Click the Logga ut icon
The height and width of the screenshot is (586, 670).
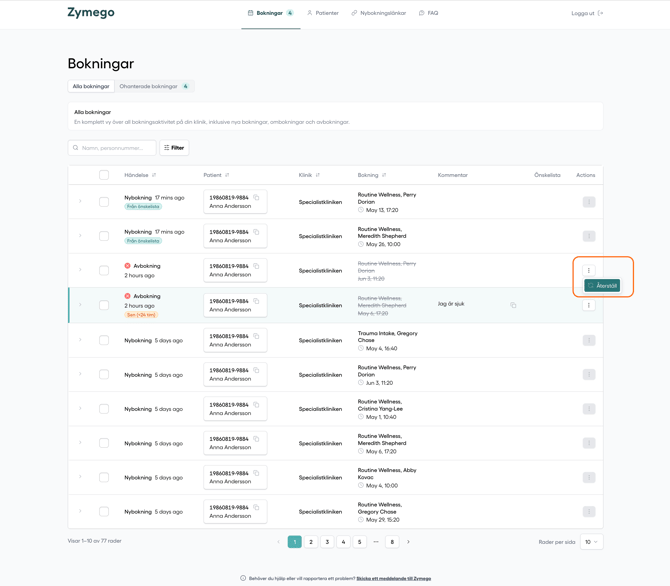600,13
